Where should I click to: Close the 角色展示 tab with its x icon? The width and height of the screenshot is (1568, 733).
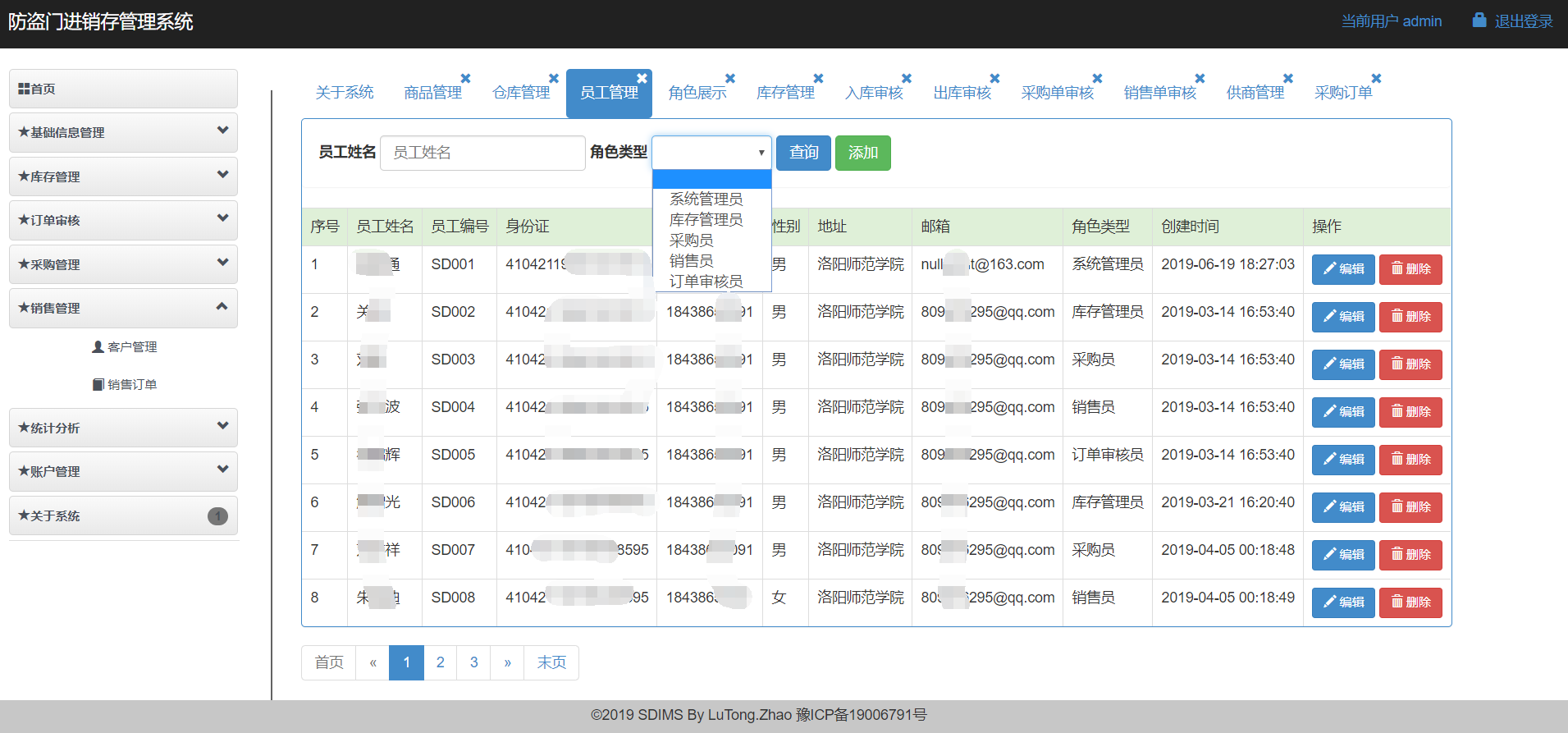coord(730,79)
